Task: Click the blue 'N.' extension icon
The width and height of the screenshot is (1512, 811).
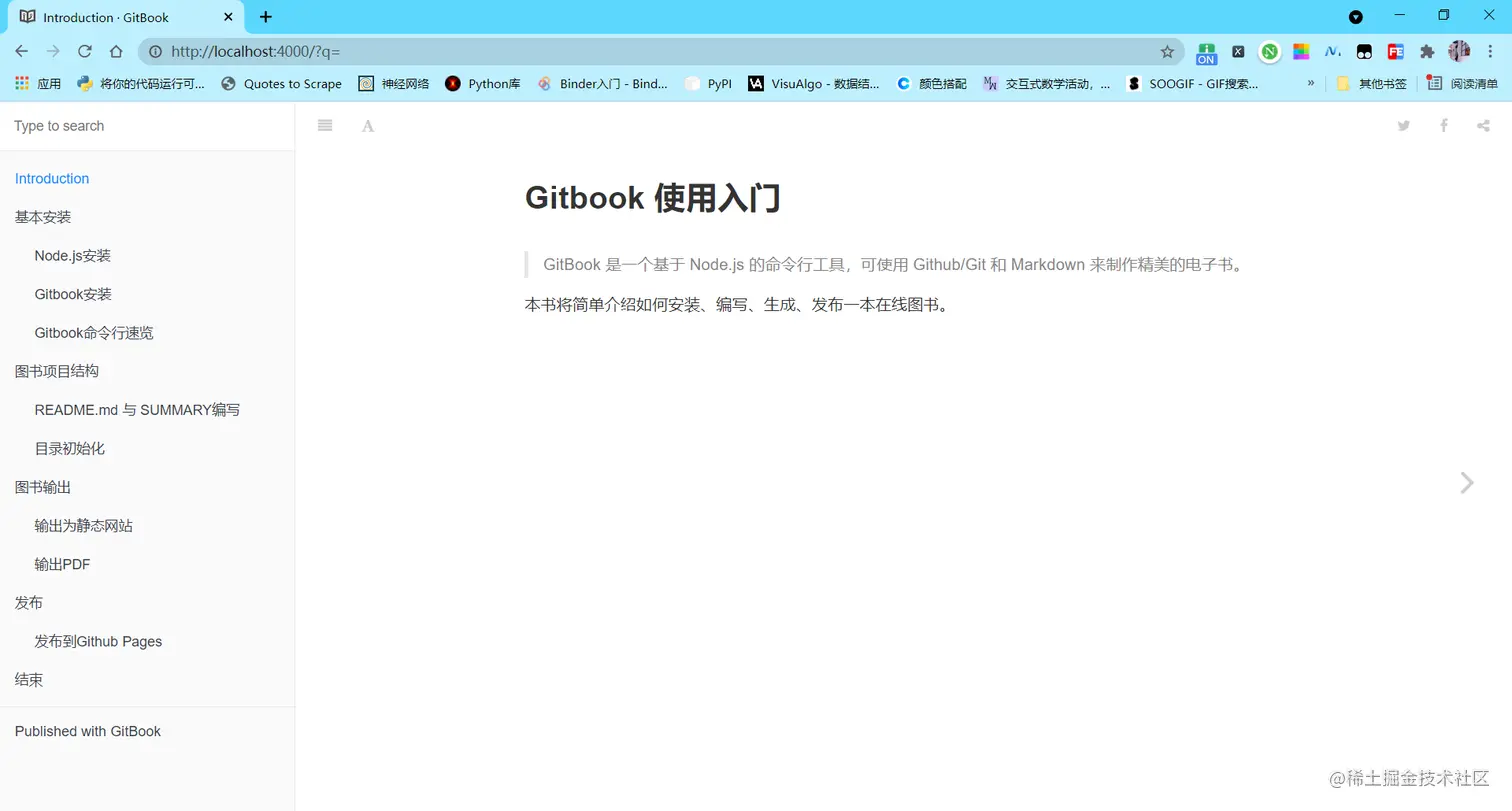Action: click(1333, 51)
